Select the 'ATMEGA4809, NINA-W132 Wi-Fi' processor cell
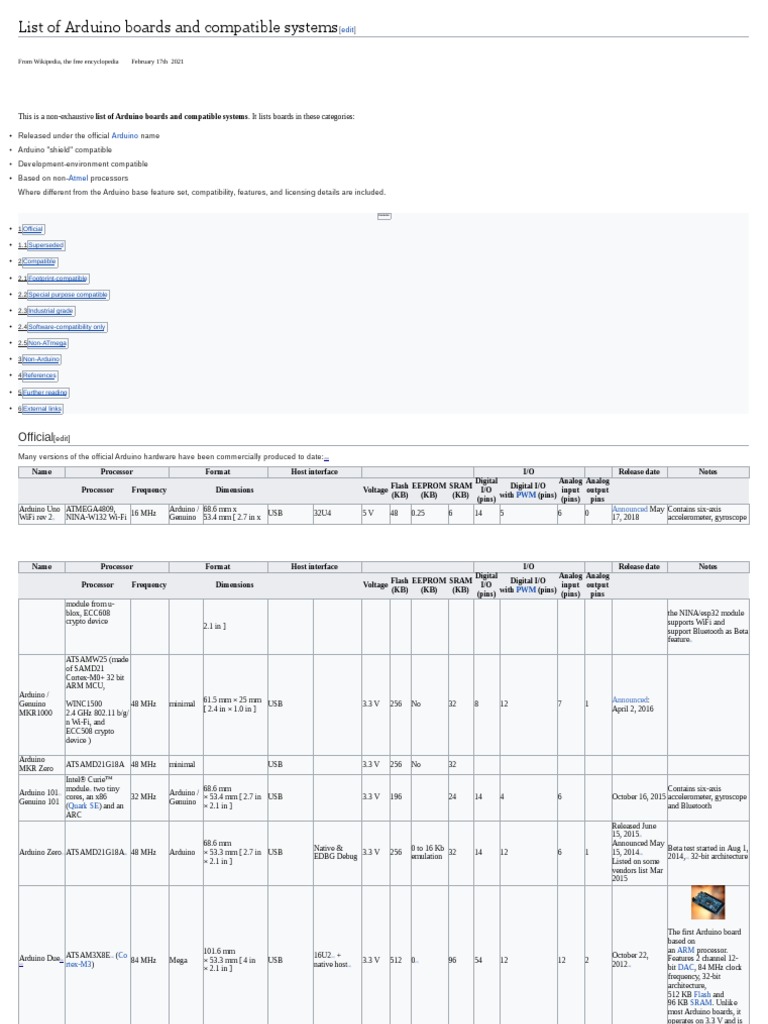Screen dimensions: 768x1024 pyautogui.click(x=97, y=513)
